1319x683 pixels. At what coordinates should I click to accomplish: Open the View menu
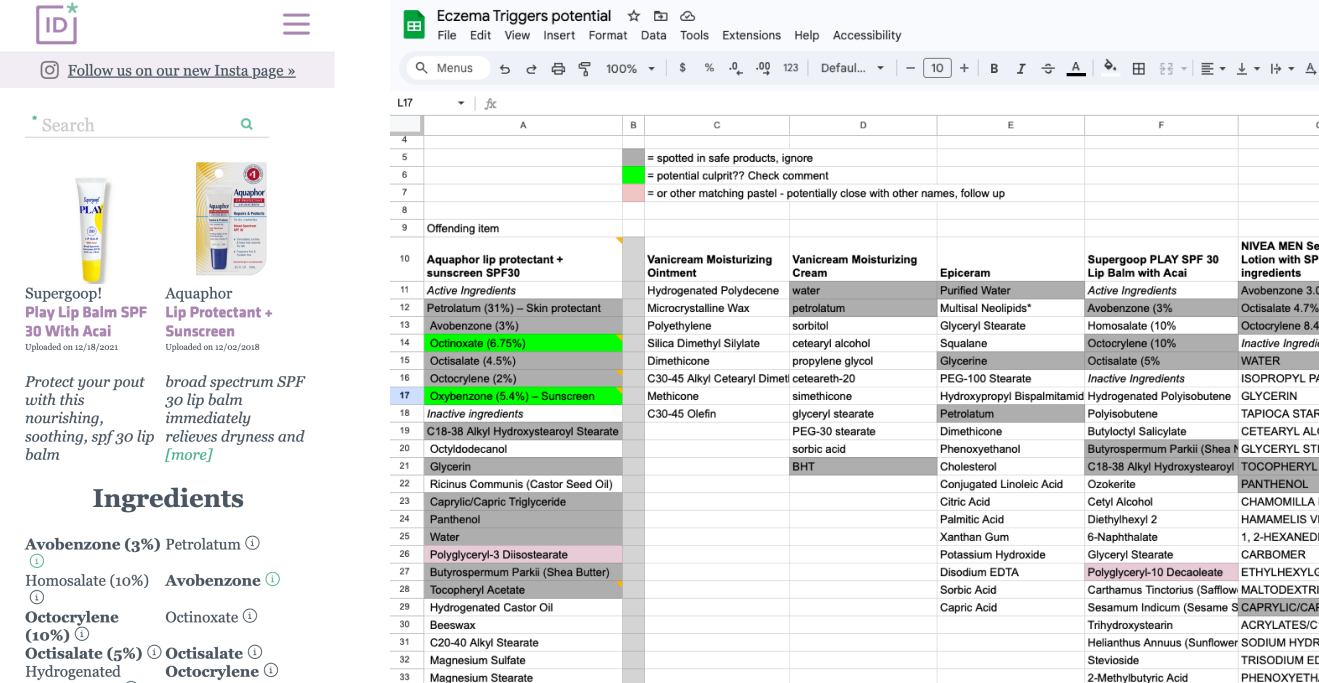(x=517, y=35)
